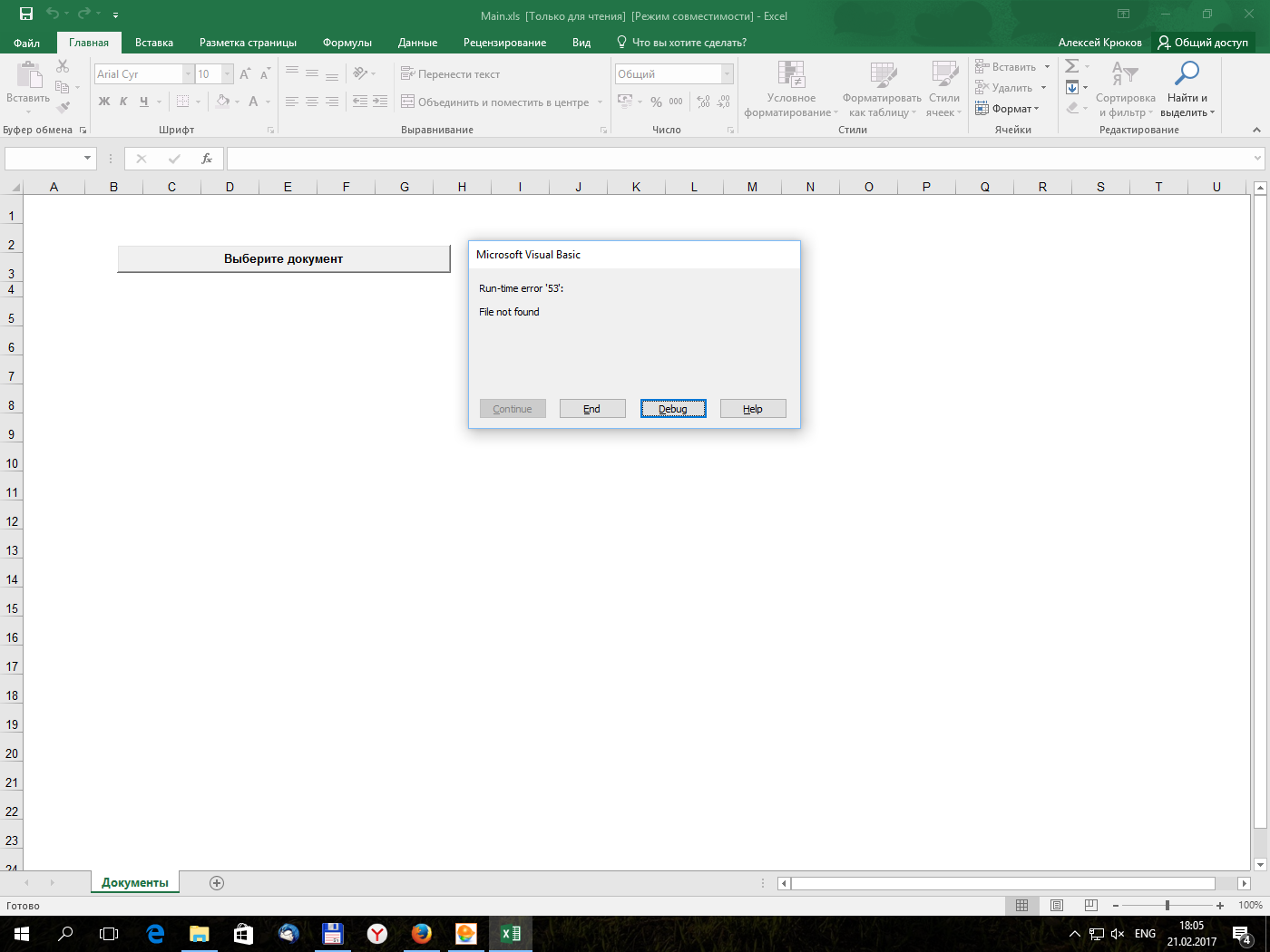
Task: Switch to the Вставка ribbon tab
Action: [x=154, y=43]
